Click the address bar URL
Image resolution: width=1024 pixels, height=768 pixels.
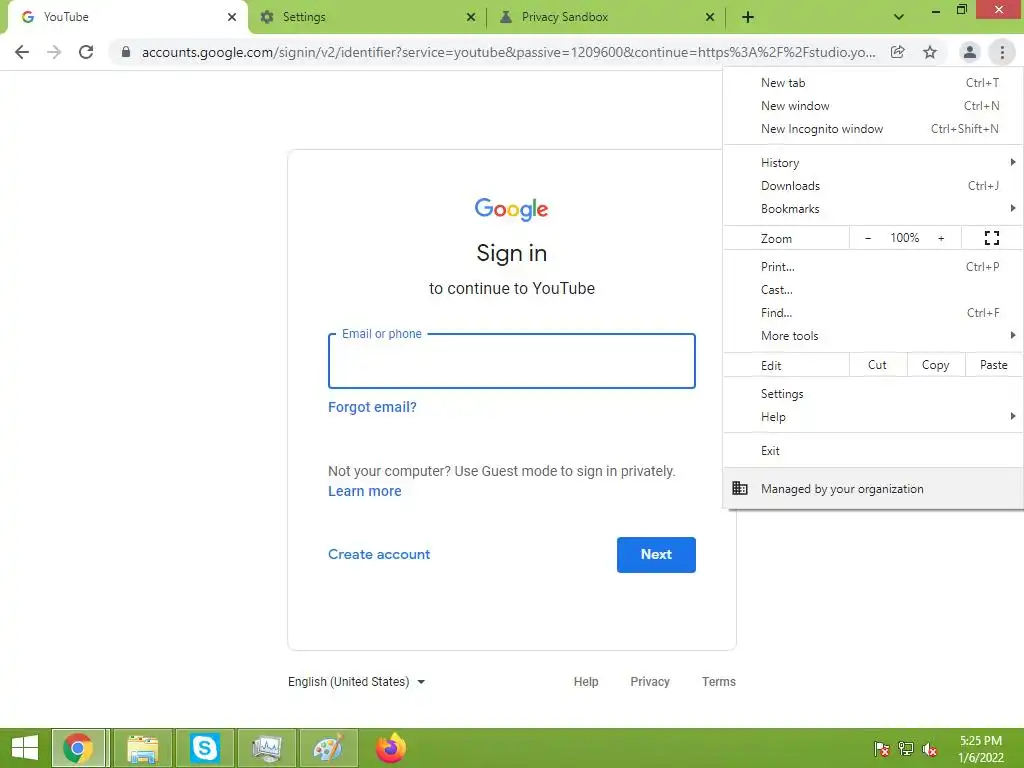pos(509,52)
